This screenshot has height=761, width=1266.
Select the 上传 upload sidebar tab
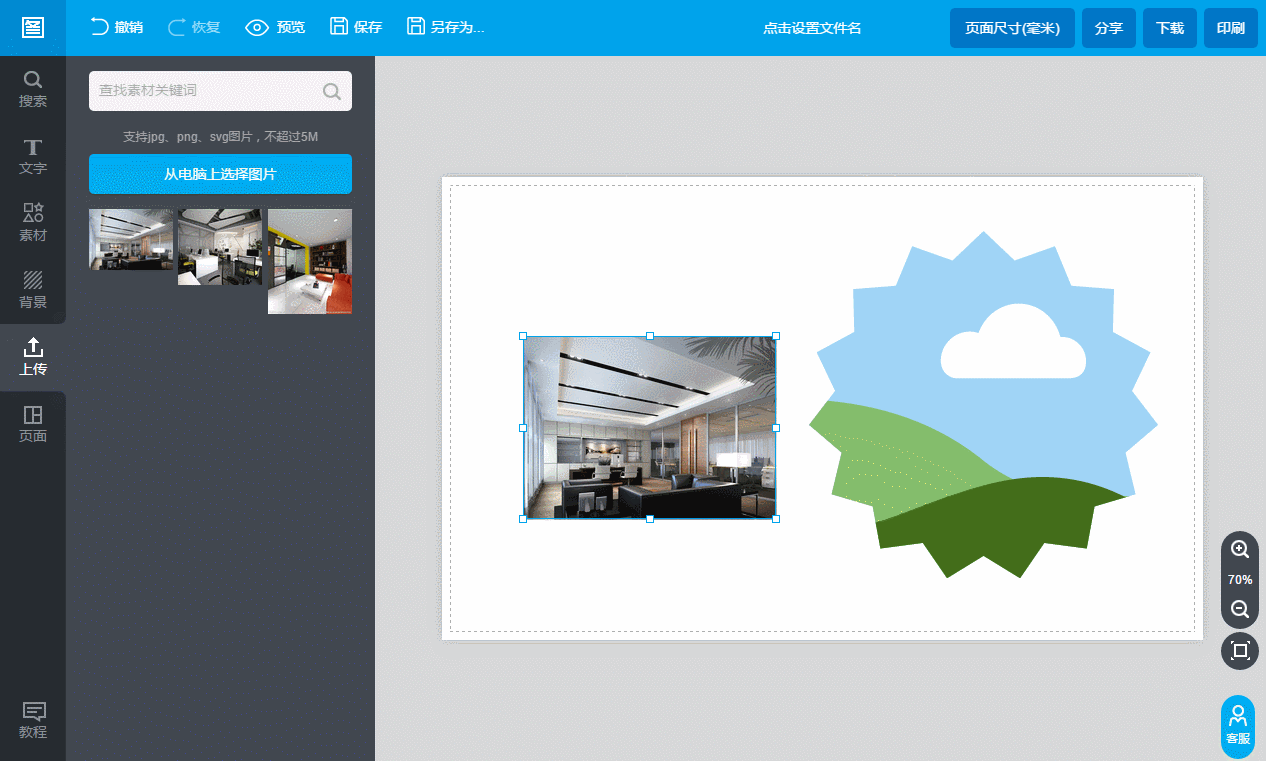(33, 357)
